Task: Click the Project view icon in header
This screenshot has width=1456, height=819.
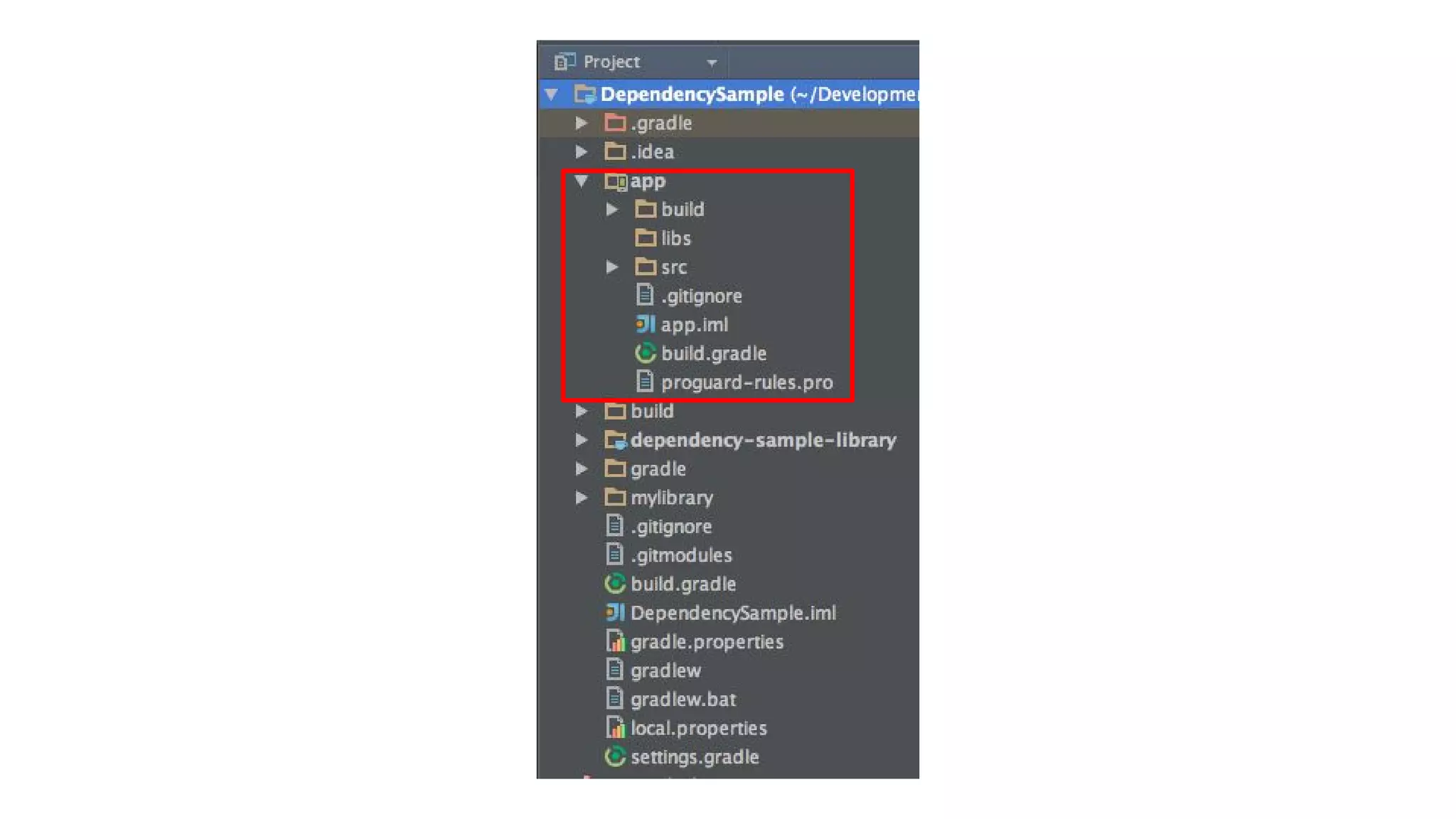Action: click(564, 62)
